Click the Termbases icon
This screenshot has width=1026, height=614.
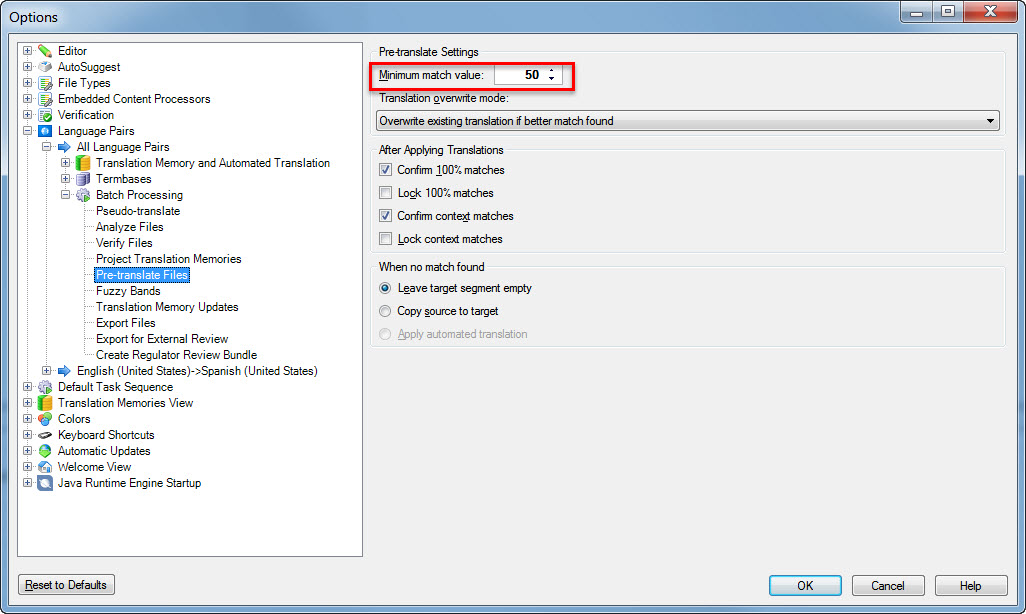(83, 179)
